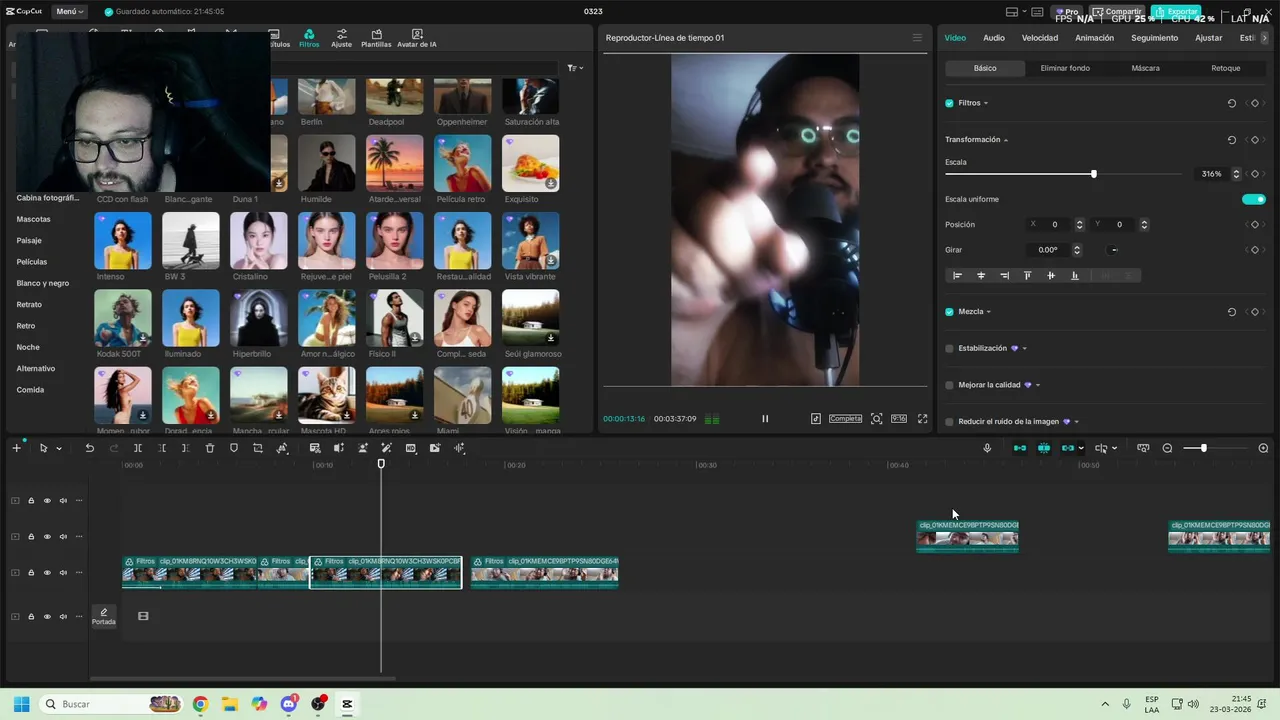Switch to the Velocidad tab

(1040, 38)
